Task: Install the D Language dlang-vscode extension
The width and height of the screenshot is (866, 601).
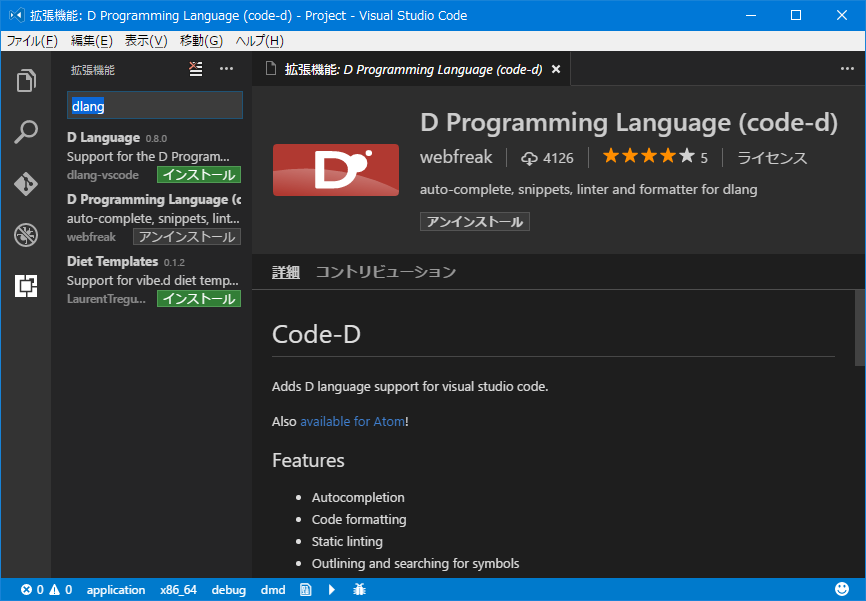Action: tap(199, 175)
